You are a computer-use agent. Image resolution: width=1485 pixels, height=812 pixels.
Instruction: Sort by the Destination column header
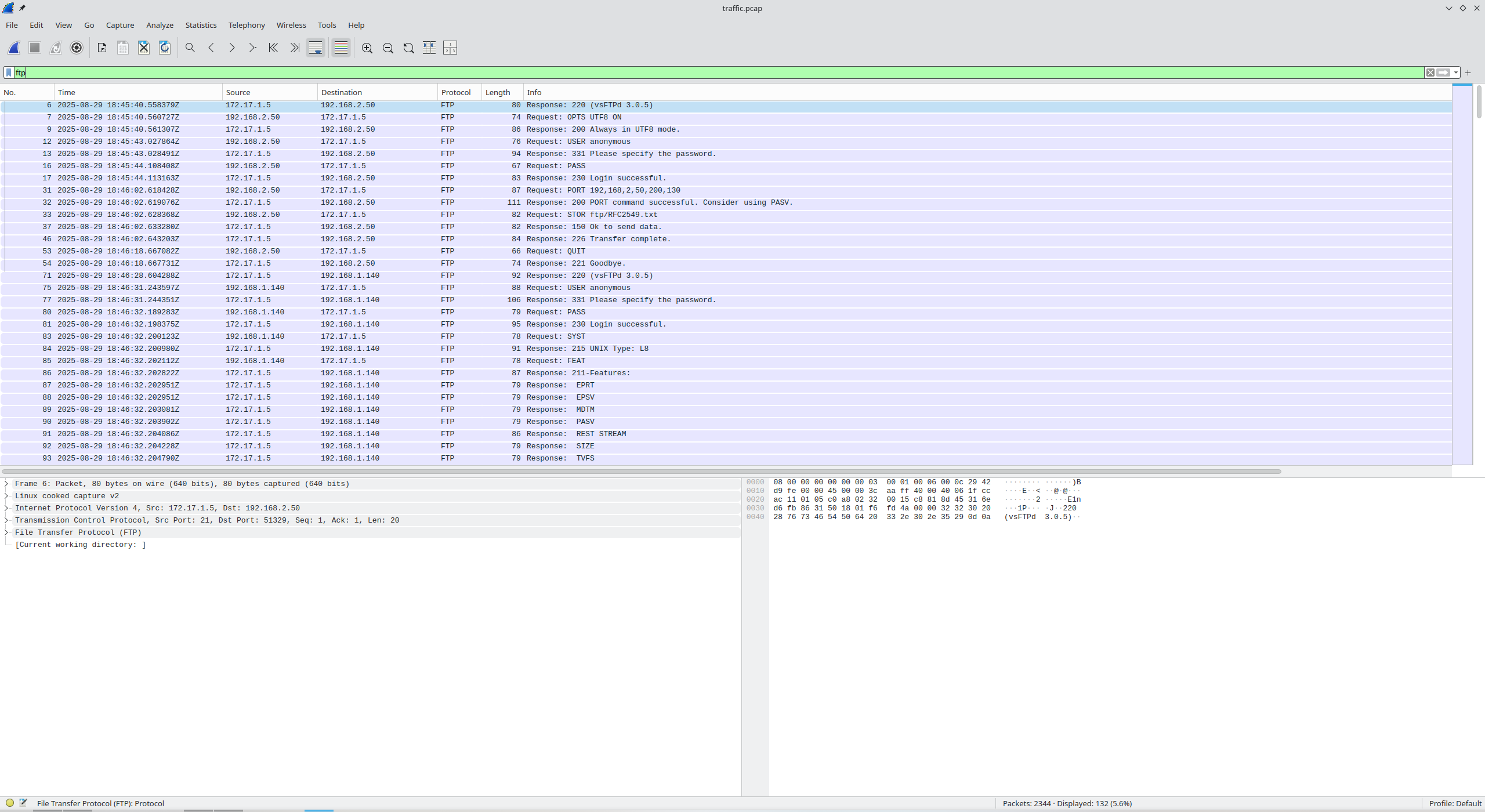[x=377, y=92]
